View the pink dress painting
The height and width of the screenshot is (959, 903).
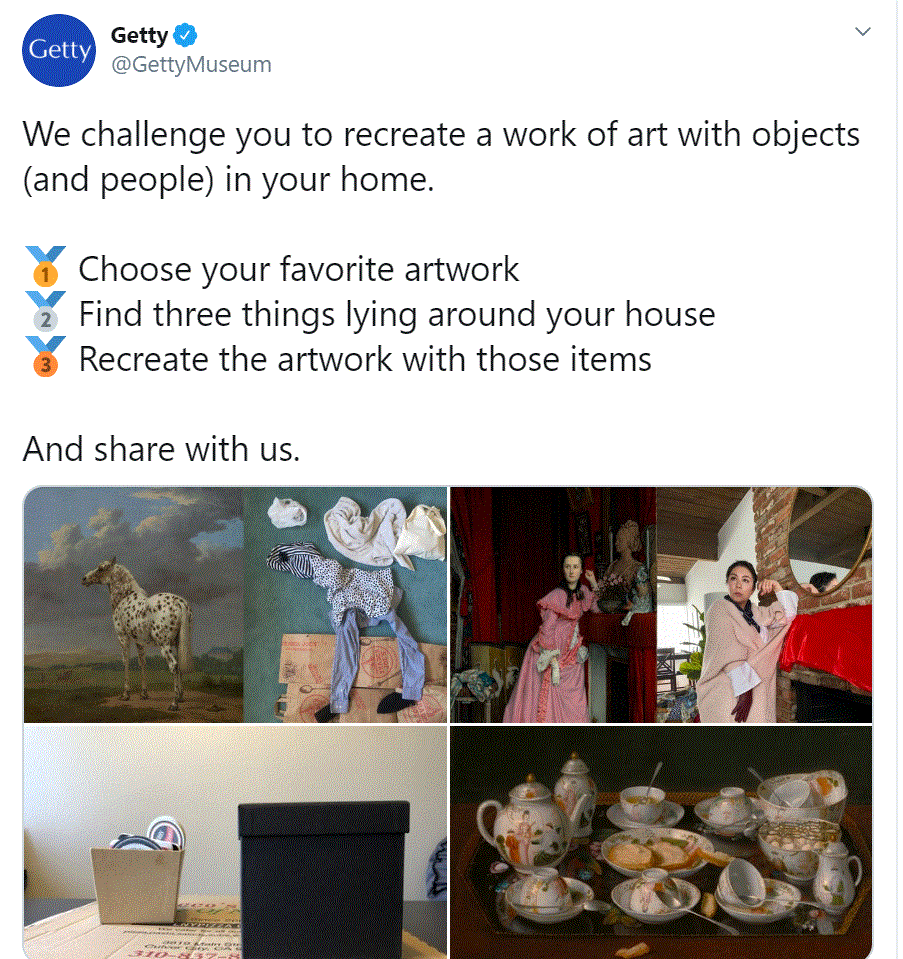point(553,604)
